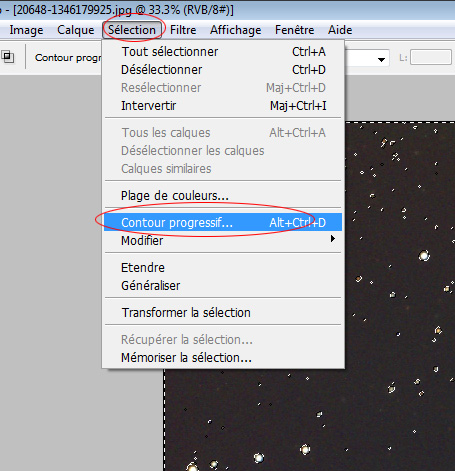Choose Mémoriser la sélection
Image resolution: width=455 pixels, height=471 pixels.
click(x=223, y=358)
